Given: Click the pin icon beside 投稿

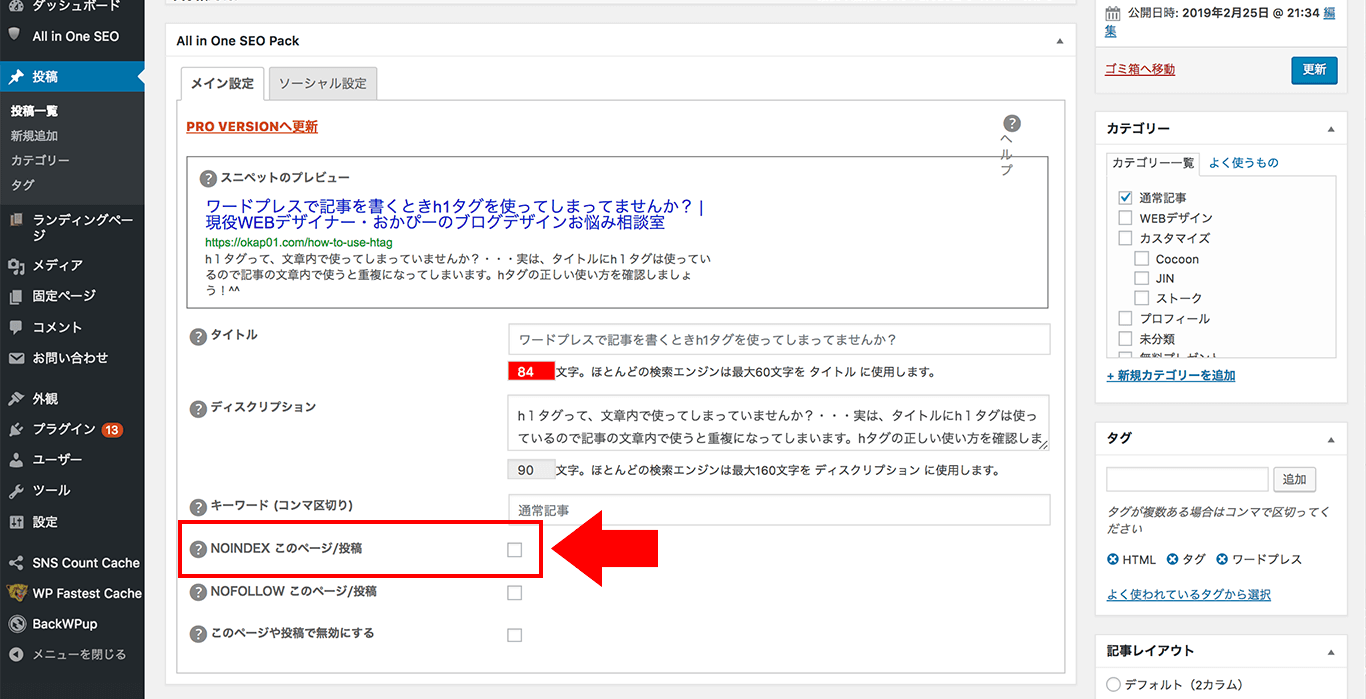Looking at the screenshot, I should pyautogui.click(x=16, y=76).
